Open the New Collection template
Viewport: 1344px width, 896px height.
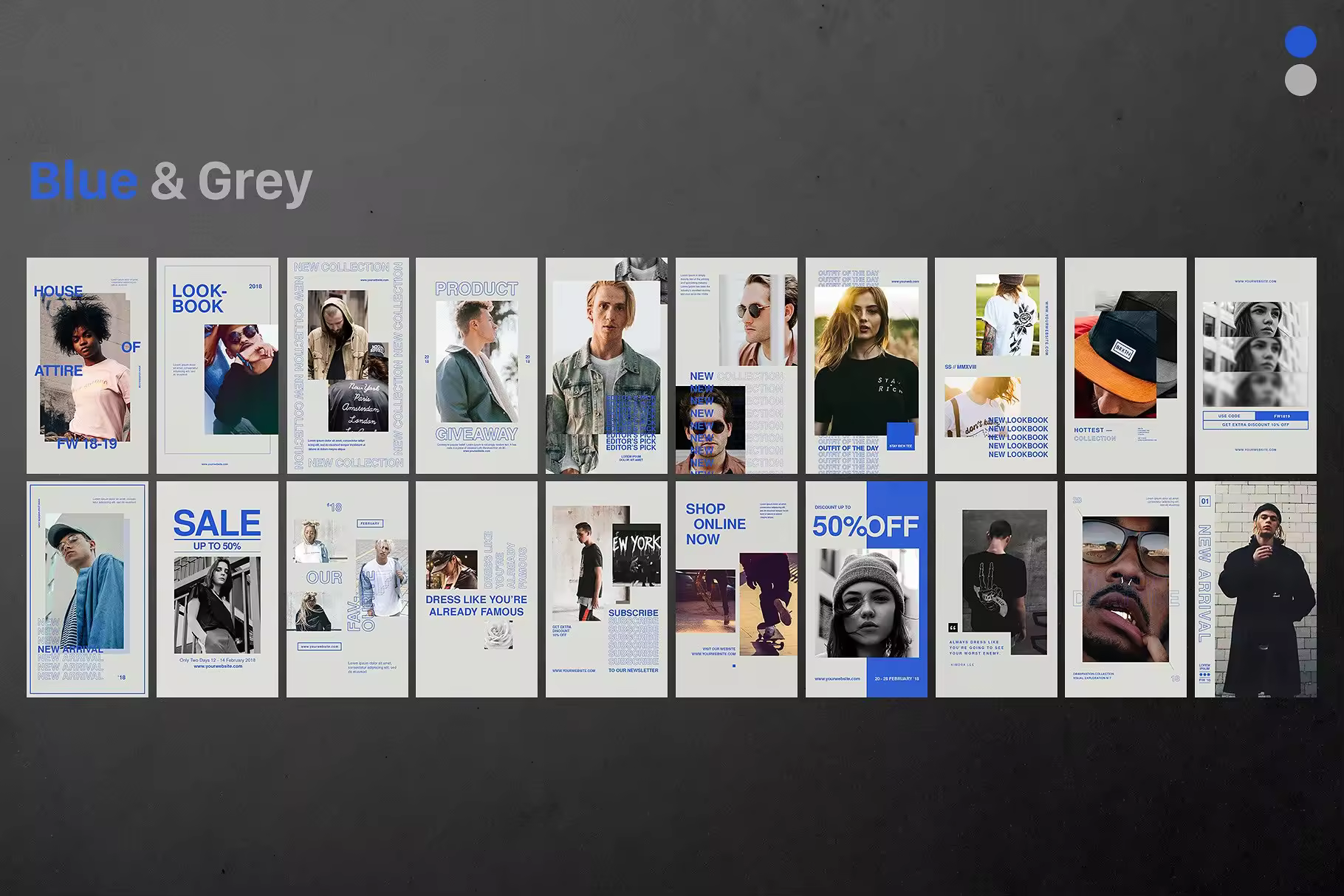coord(347,365)
